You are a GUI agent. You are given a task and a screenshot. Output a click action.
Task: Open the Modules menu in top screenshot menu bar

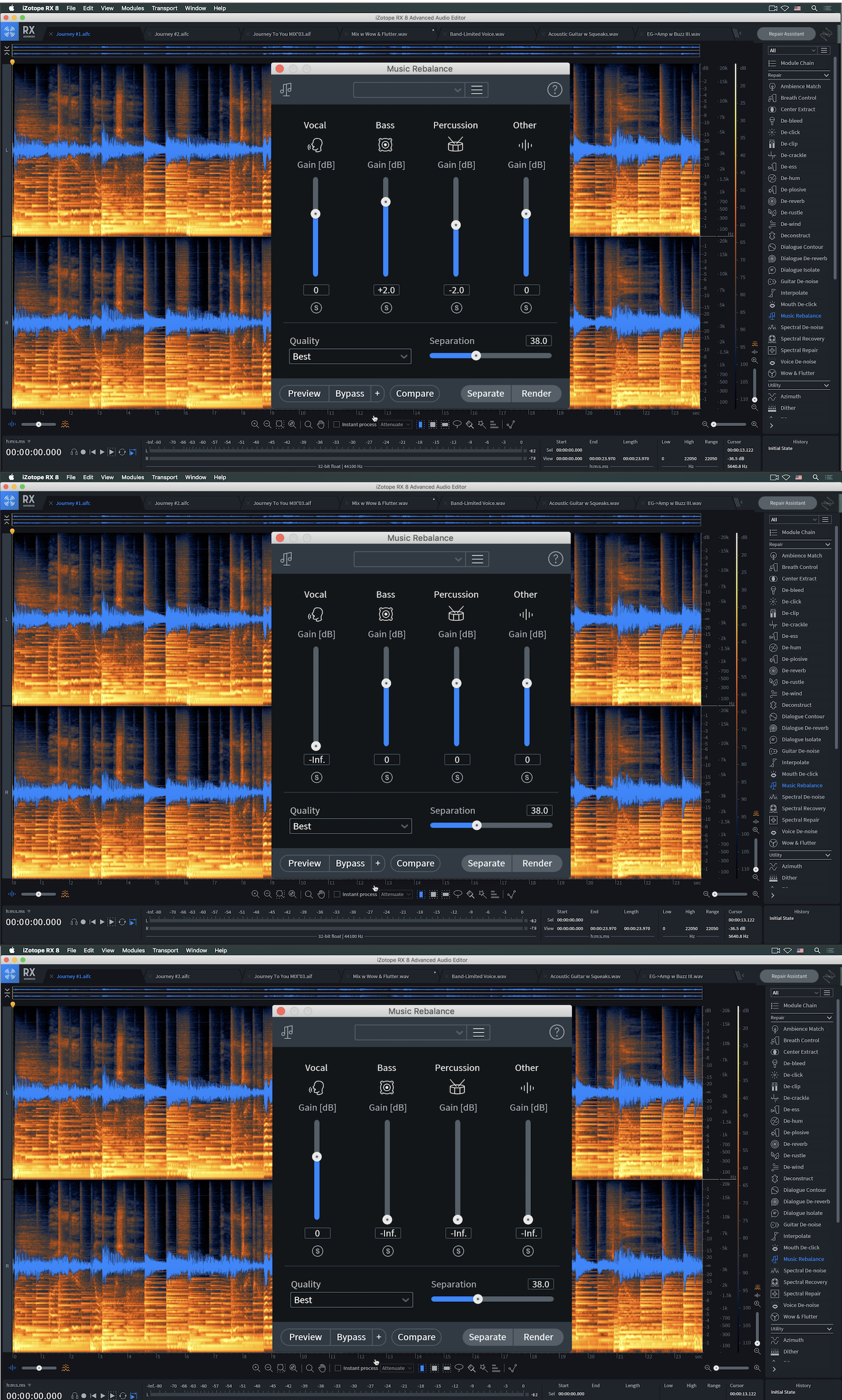pos(132,8)
